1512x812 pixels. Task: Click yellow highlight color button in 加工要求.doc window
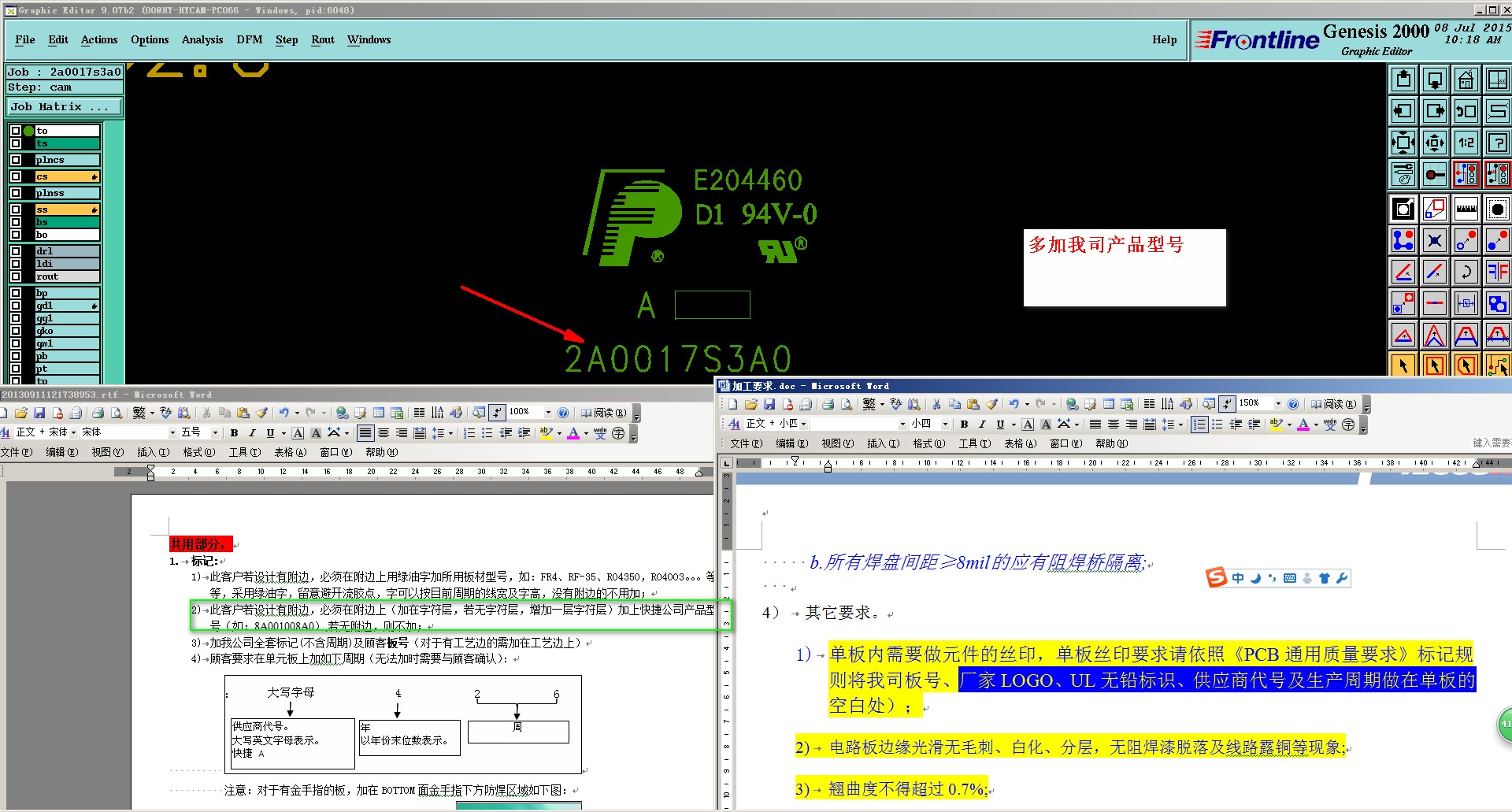[1277, 425]
